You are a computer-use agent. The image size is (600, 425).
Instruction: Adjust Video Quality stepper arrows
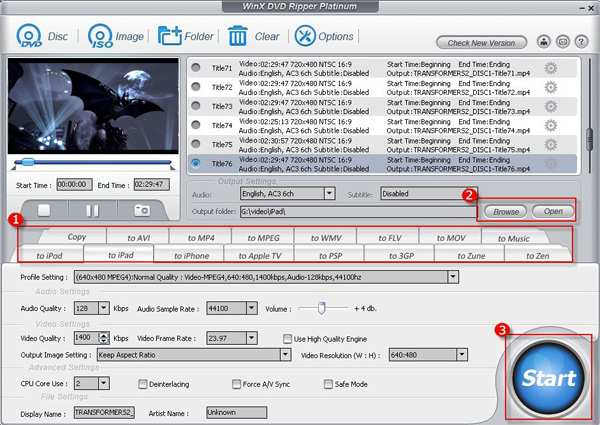pos(103,338)
